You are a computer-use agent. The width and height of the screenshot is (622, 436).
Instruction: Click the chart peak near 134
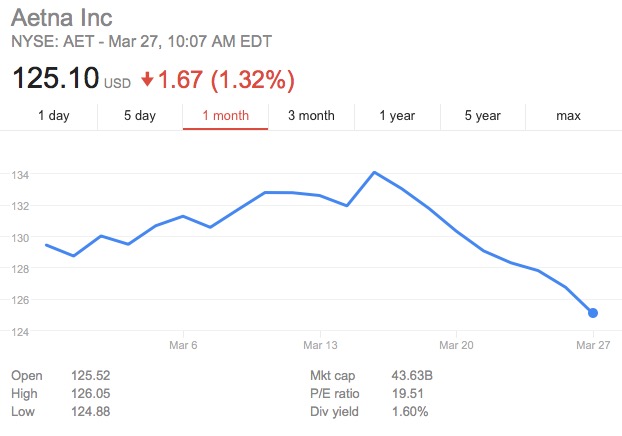(373, 172)
